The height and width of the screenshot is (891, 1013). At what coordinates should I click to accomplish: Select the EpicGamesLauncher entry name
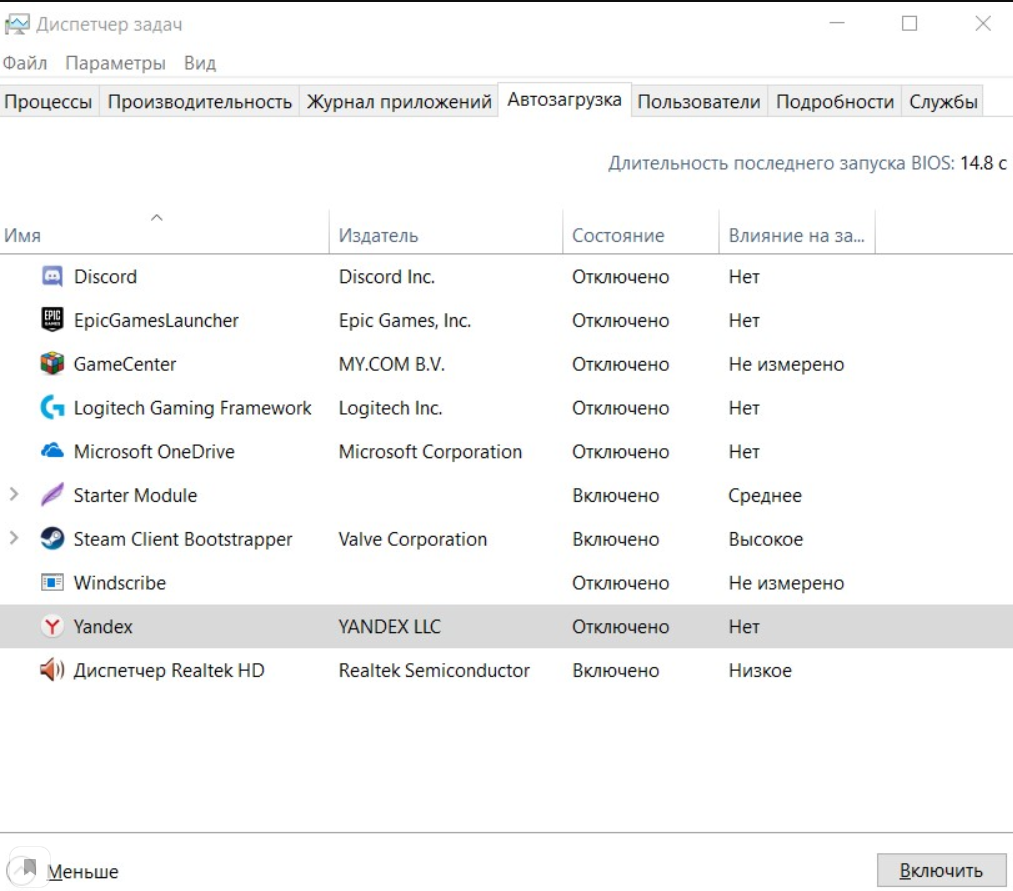(x=156, y=320)
